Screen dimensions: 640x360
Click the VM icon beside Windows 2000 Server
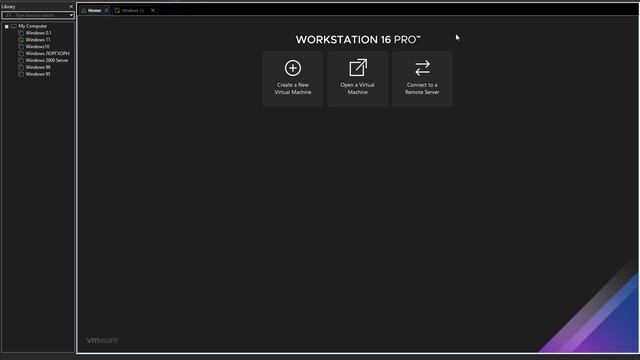pyautogui.click(x=21, y=60)
